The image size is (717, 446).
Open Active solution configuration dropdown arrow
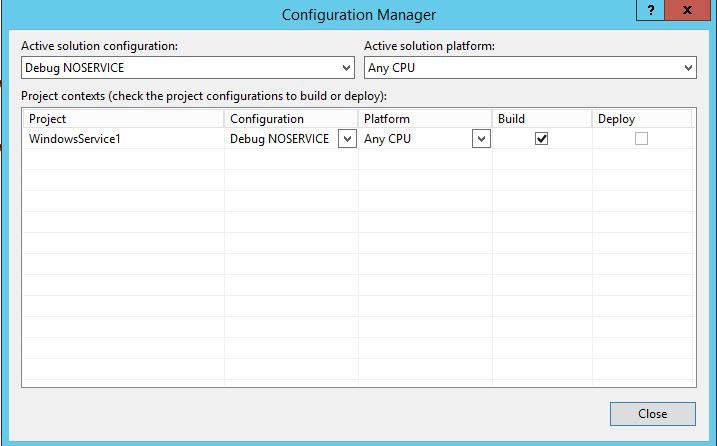pyautogui.click(x=346, y=68)
